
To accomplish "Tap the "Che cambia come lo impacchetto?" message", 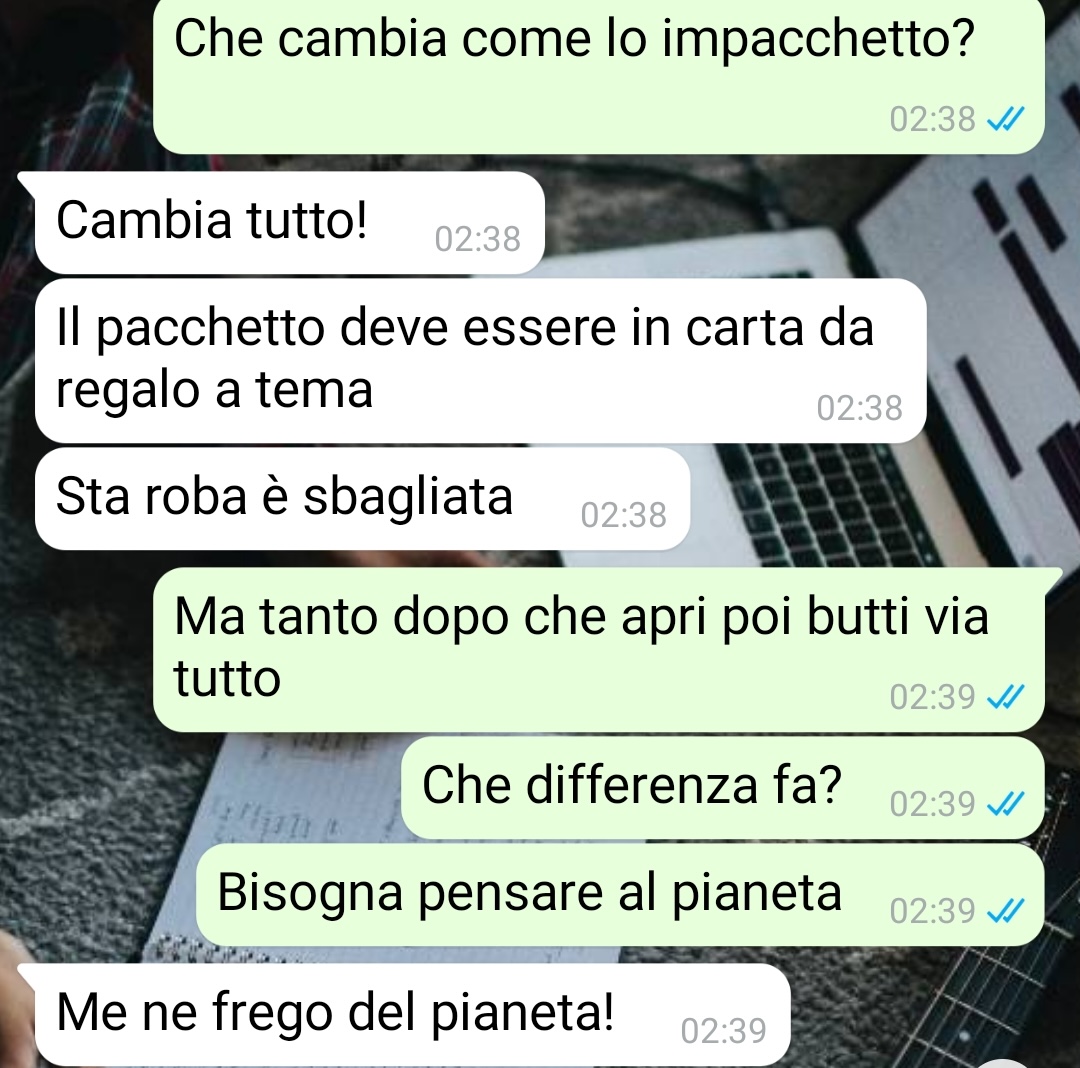I will (x=598, y=74).
